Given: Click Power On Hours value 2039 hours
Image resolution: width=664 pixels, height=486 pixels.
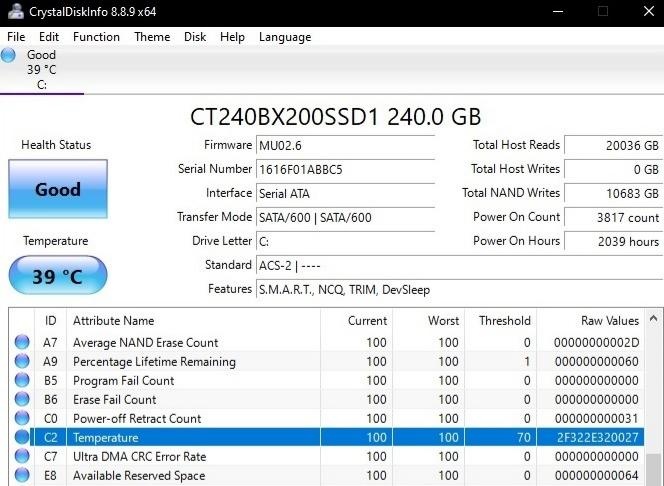Looking at the screenshot, I should coord(613,242).
